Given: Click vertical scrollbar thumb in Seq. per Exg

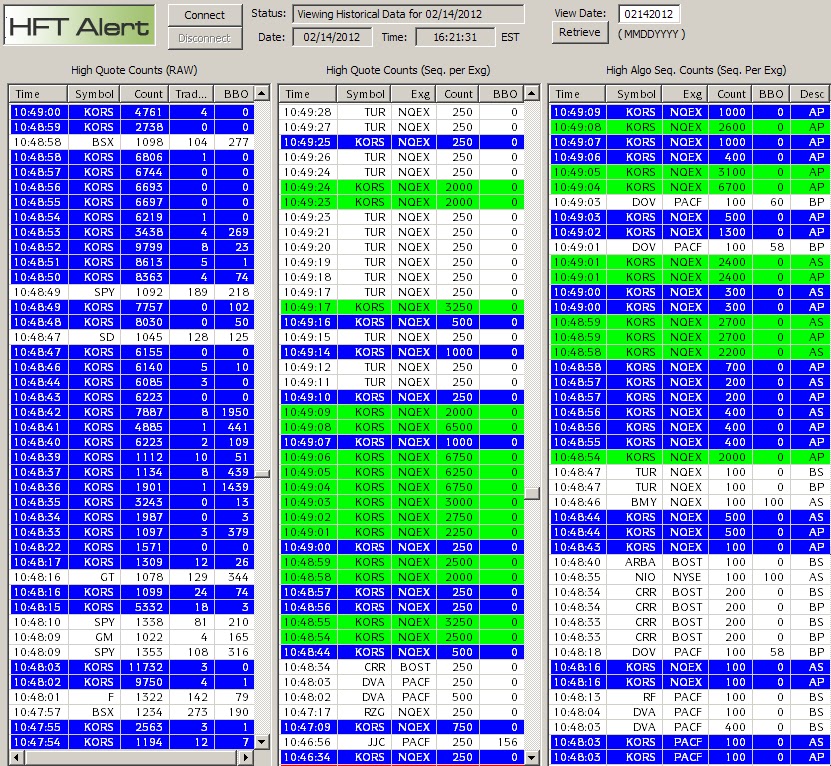Looking at the screenshot, I should [x=532, y=493].
